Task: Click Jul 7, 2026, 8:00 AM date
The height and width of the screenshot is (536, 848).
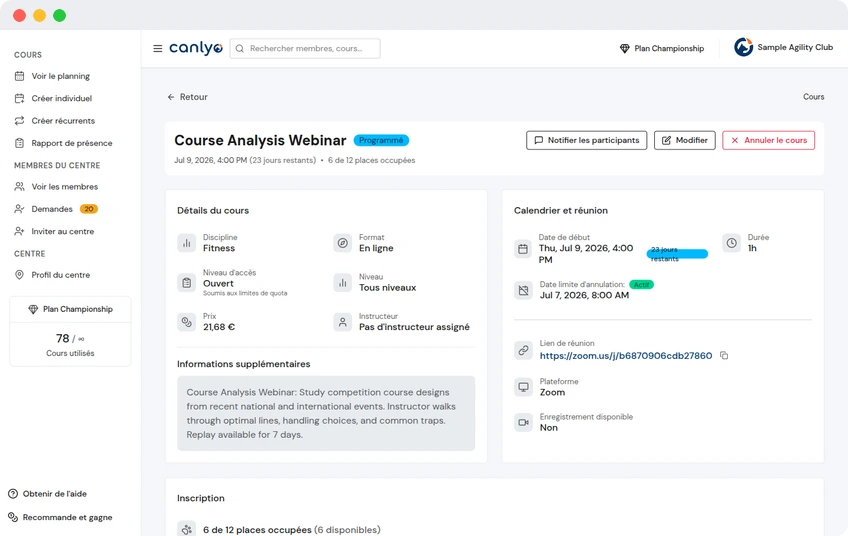Action: point(584,295)
